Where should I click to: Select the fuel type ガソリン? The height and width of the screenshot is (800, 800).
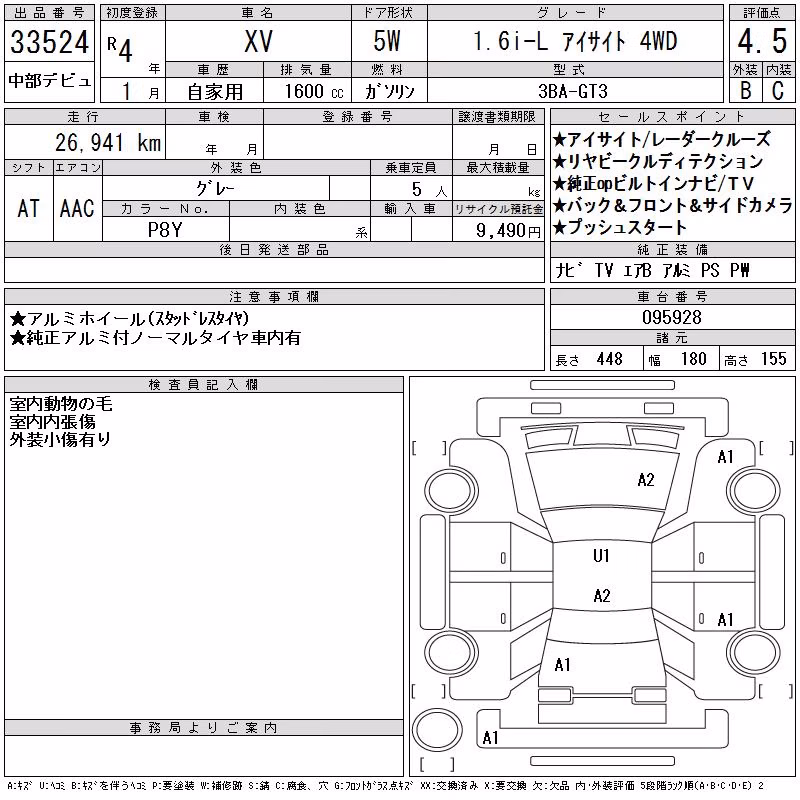click(389, 91)
